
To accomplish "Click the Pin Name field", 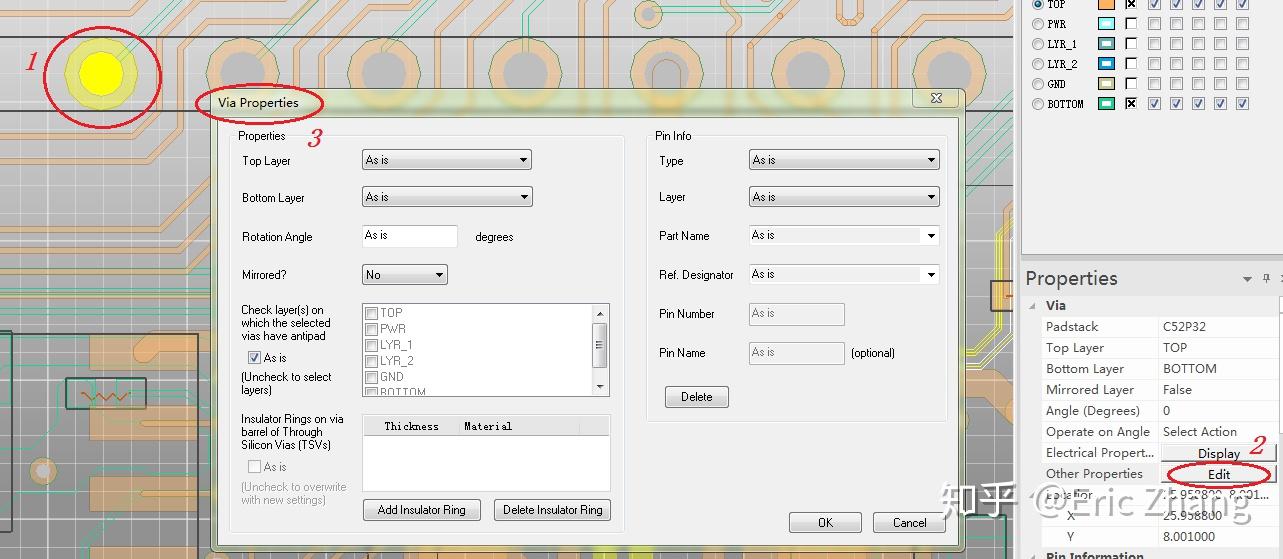I will 797,353.
